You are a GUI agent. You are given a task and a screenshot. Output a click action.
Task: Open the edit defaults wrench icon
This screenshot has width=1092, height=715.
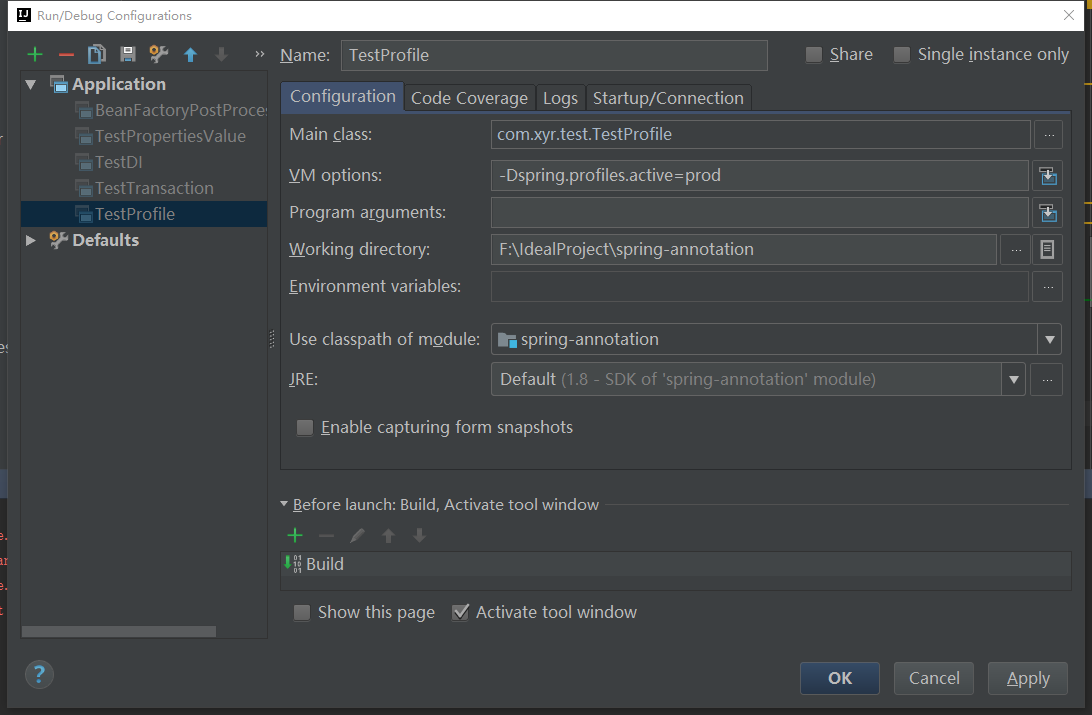point(158,55)
